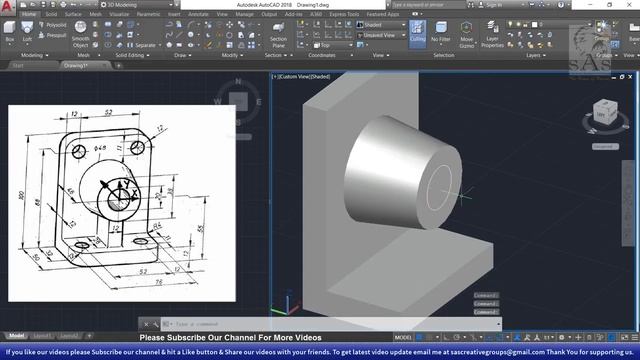640x360 pixels.
Task: Choose the Presspull tool
Action: [53, 35]
